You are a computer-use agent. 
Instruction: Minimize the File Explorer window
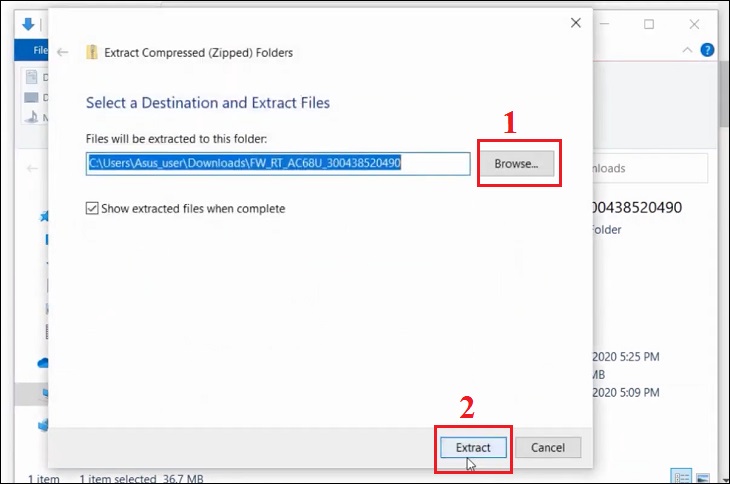tap(605, 24)
